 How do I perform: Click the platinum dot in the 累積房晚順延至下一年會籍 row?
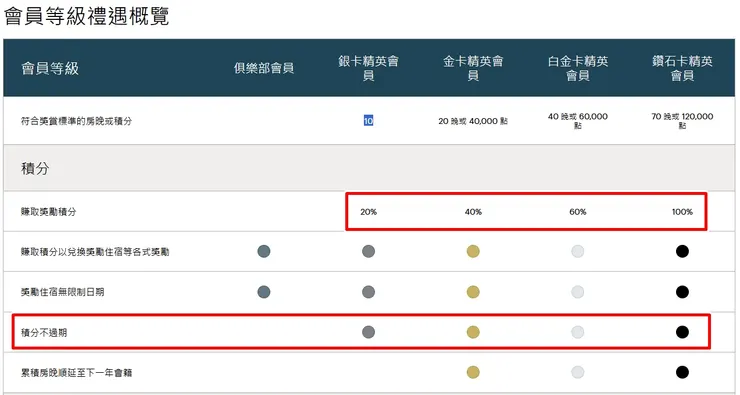point(578,372)
